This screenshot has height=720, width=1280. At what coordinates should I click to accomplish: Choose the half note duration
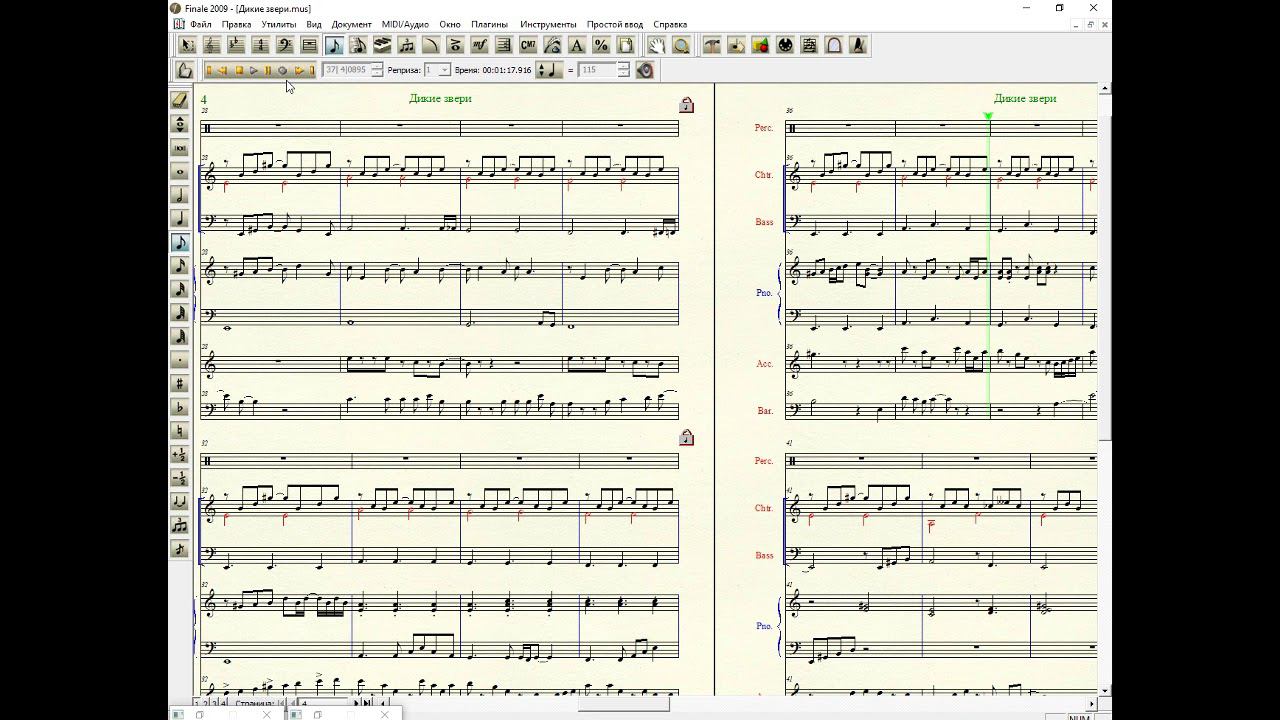180,196
